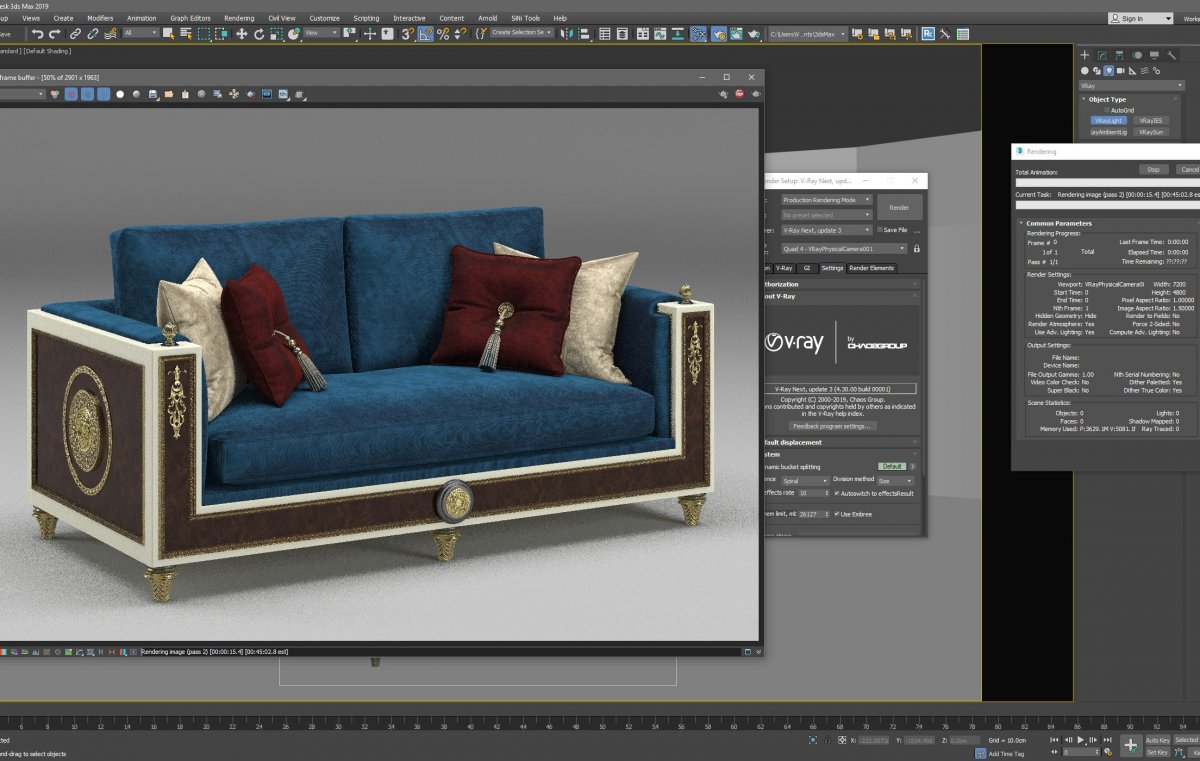Image resolution: width=1200 pixels, height=761 pixels.
Task: Select the Geometry category icon
Action: [x=1085, y=71]
